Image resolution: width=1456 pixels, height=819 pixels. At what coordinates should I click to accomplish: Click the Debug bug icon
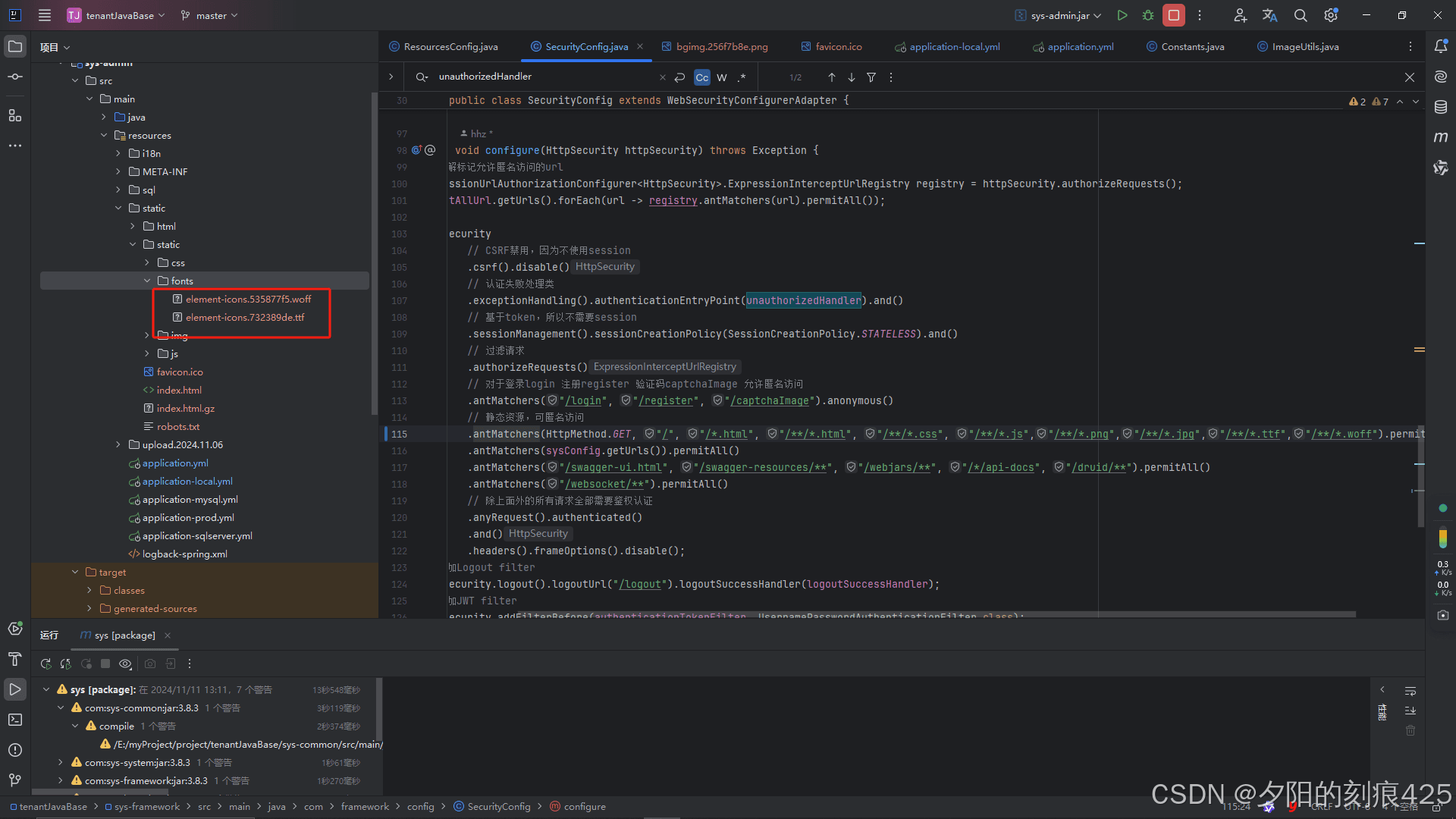click(x=1148, y=15)
